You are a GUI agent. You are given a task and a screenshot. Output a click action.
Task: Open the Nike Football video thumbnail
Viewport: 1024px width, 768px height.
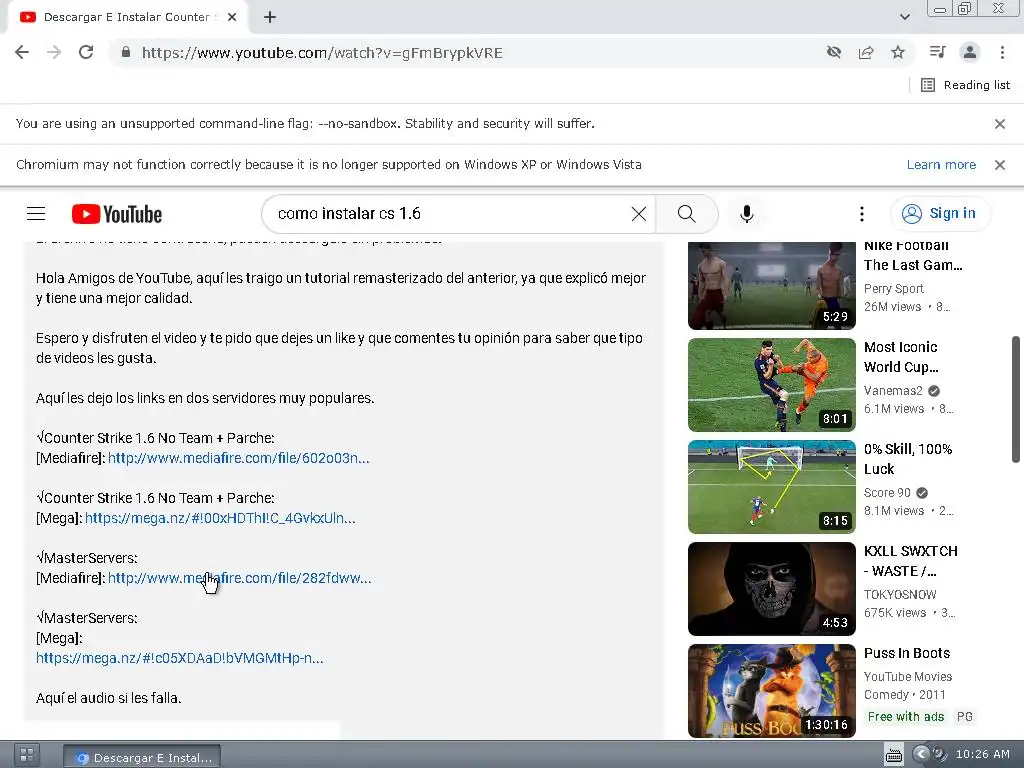click(x=771, y=285)
